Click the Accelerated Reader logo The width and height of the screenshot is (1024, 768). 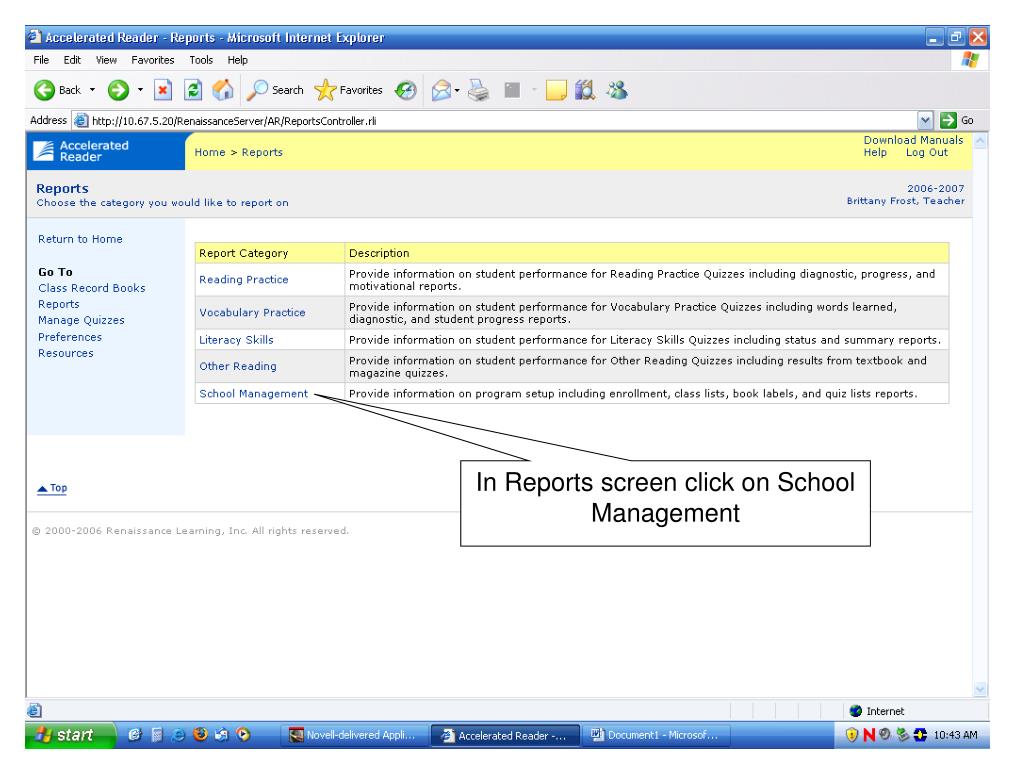point(82,151)
